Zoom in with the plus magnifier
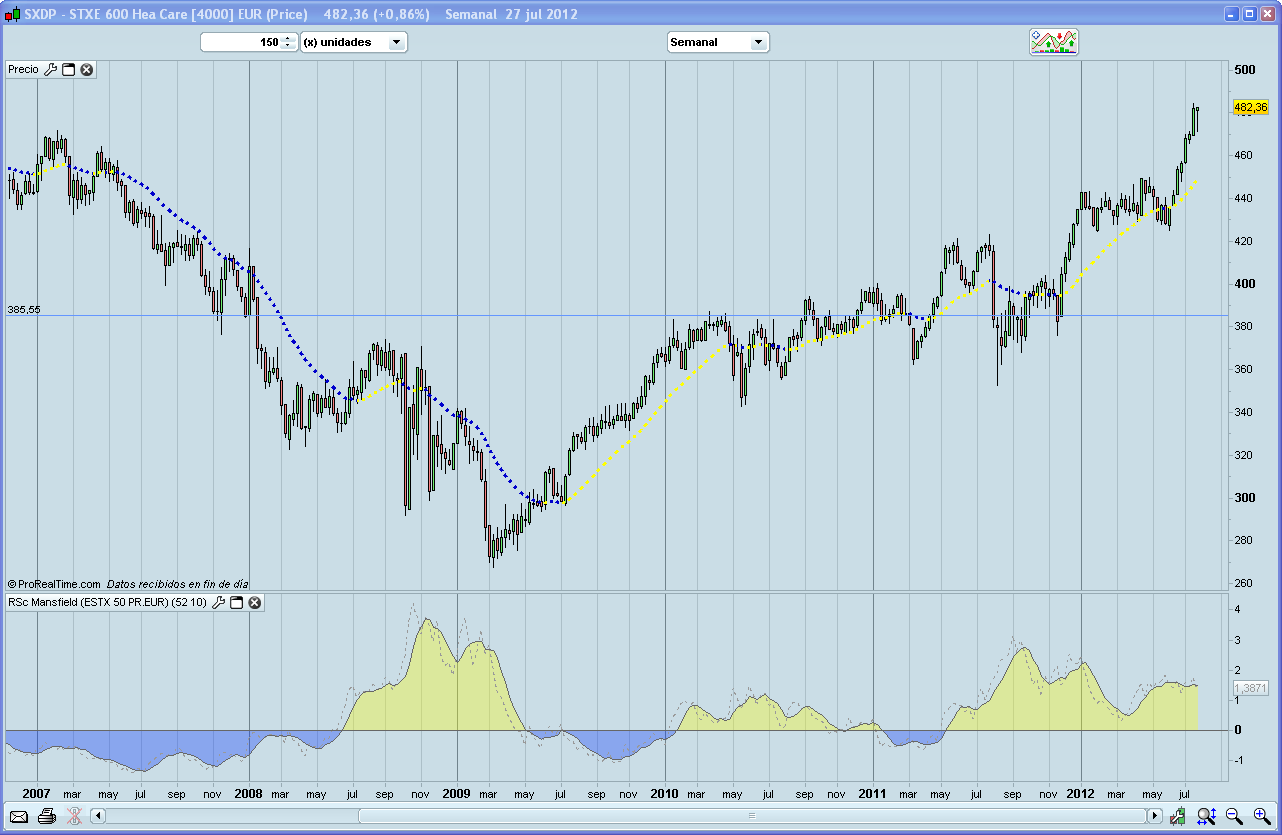This screenshot has width=1282, height=835. pos(1261,816)
